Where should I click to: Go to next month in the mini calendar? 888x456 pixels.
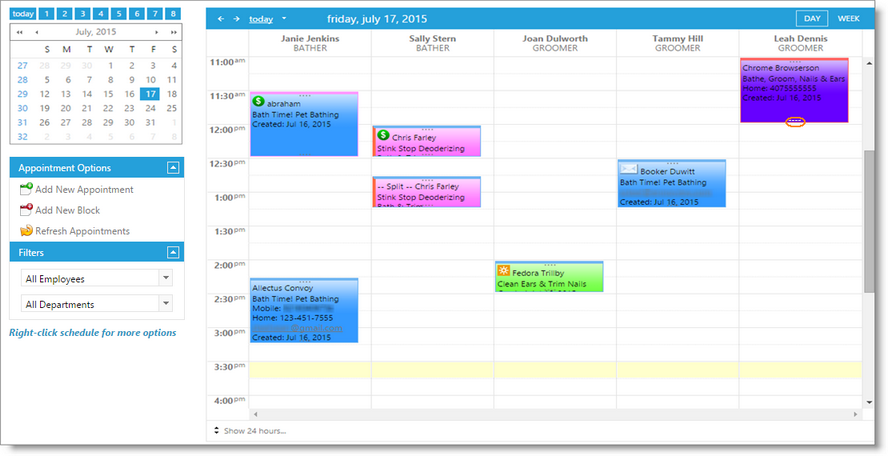pos(157,32)
